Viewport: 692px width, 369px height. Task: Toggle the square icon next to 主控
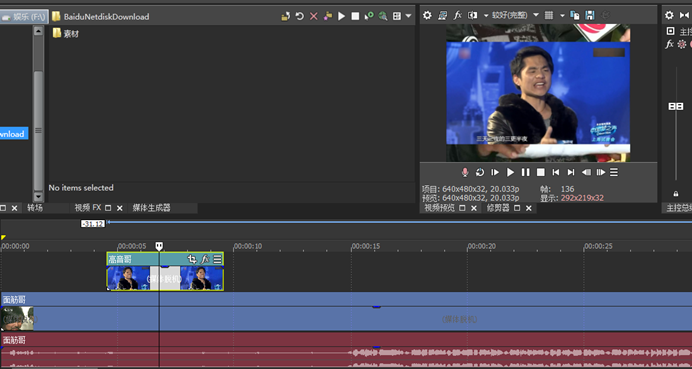point(670,31)
